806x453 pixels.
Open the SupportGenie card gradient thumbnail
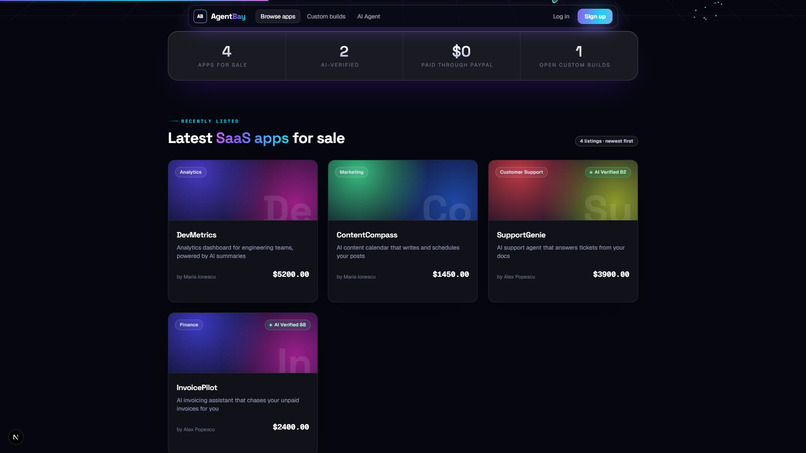(563, 190)
